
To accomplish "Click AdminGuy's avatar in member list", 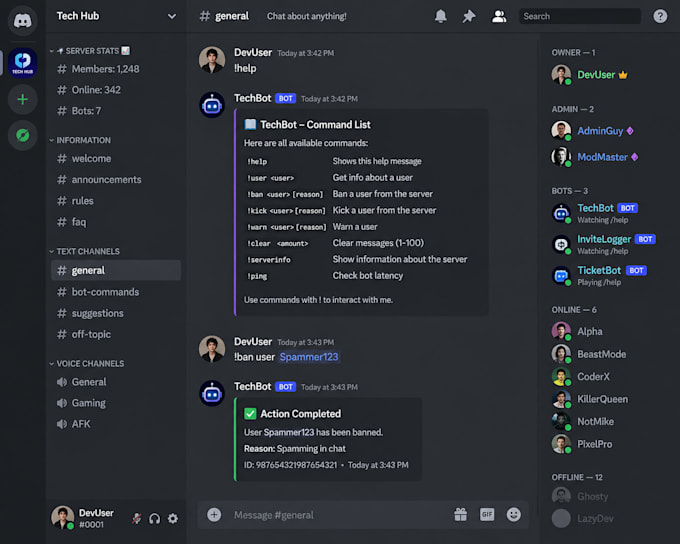I will tap(561, 131).
